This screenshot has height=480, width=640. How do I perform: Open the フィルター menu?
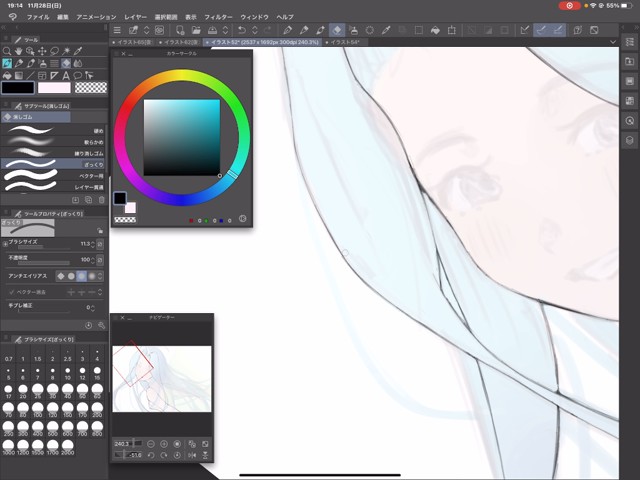(217, 17)
